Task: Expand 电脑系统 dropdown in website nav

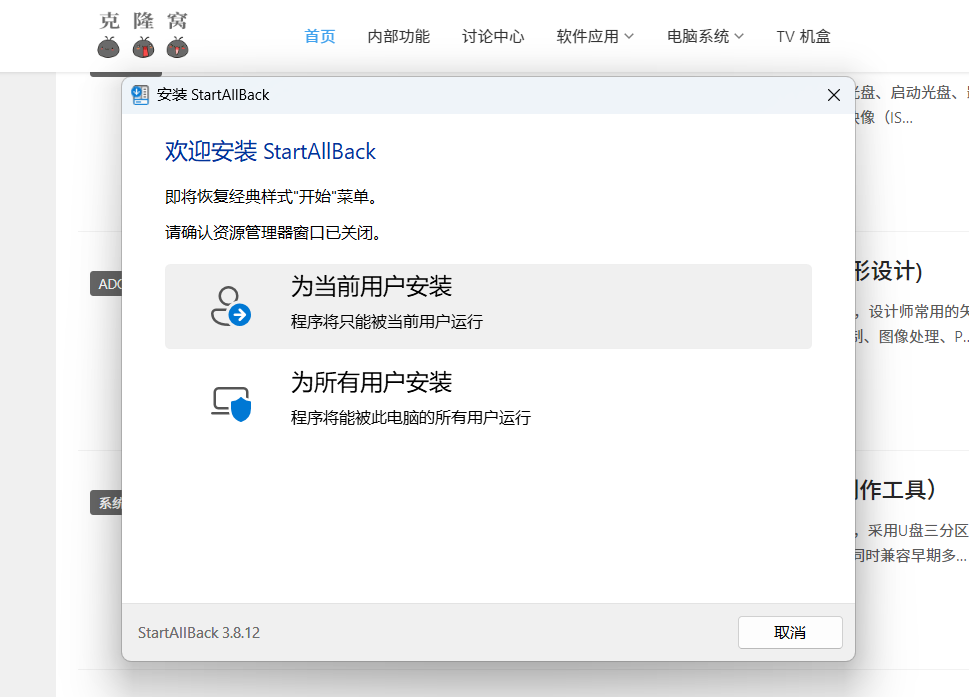Action: point(705,36)
